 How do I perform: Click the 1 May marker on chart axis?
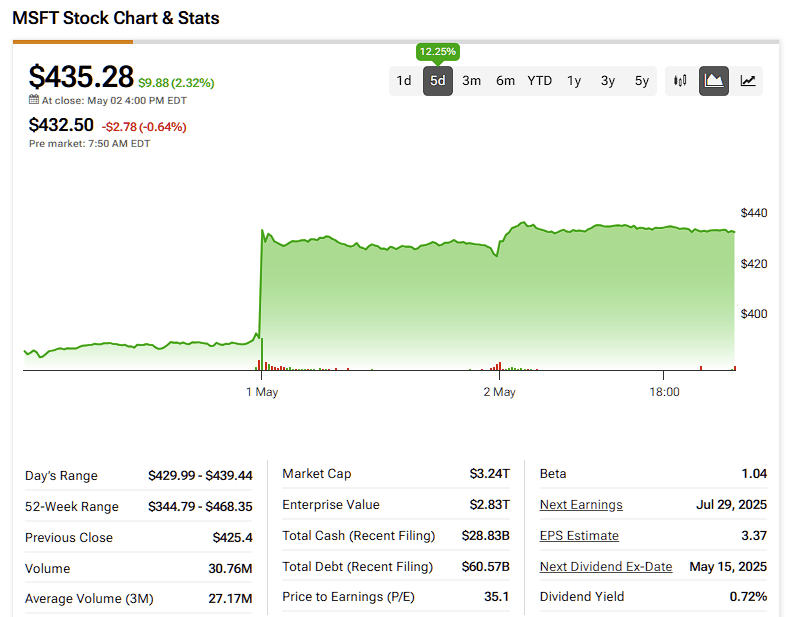(262, 392)
